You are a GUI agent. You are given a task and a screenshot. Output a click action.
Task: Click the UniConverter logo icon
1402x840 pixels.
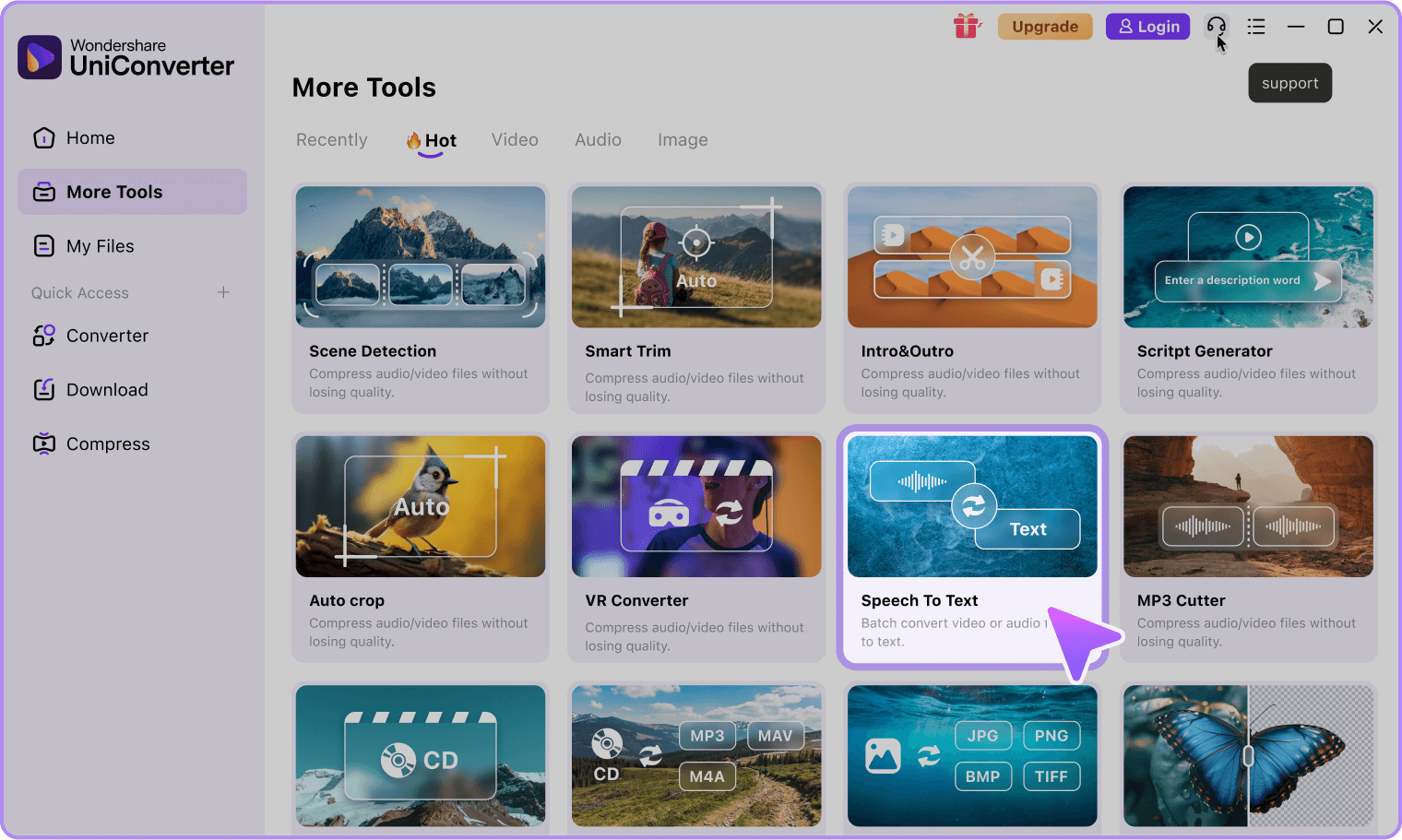coord(40,57)
